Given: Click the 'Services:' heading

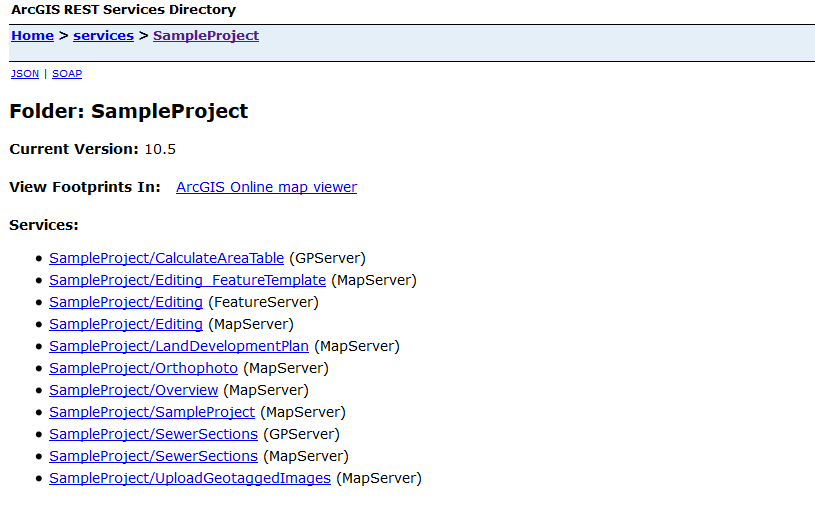Looking at the screenshot, I should (x=44, y=225).
